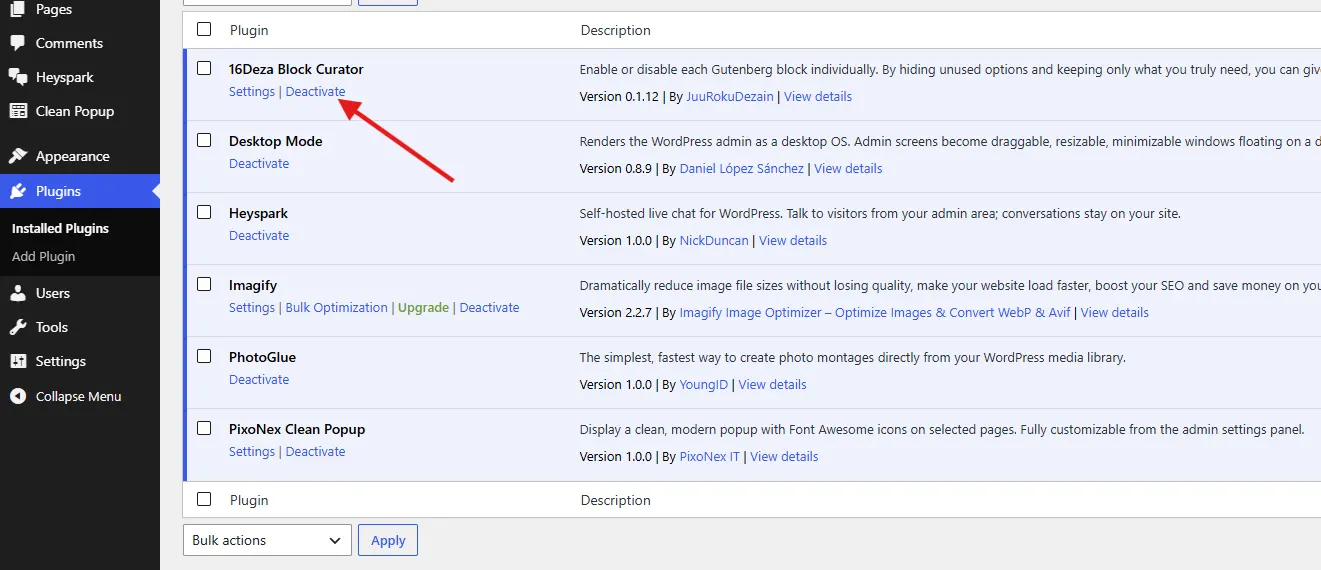Open Imagify Image Optimizer author link
Screen dimensions: 1321x570
(x=875, y=312)
